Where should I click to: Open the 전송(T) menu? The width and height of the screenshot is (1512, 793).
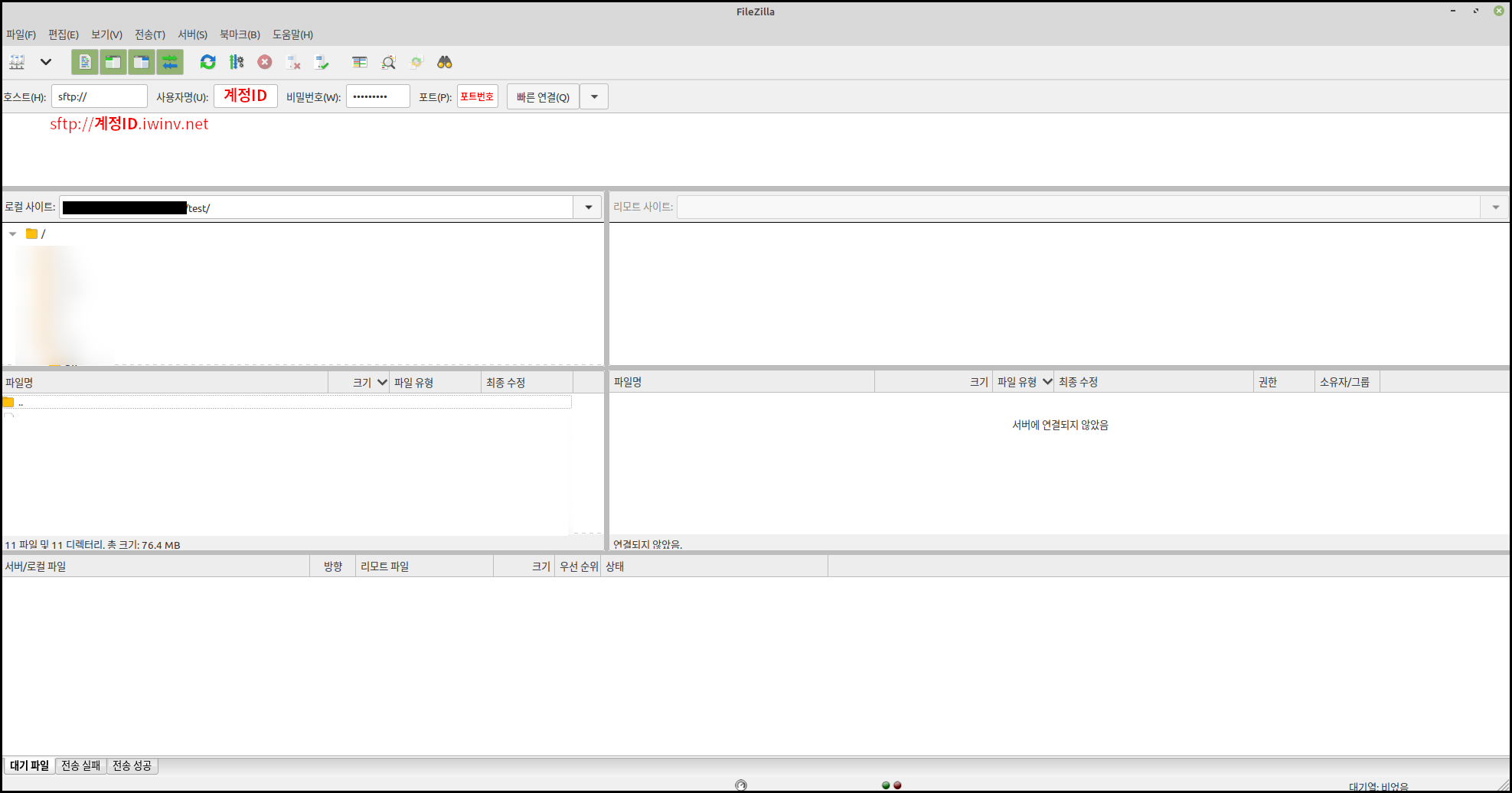[150, 34]
